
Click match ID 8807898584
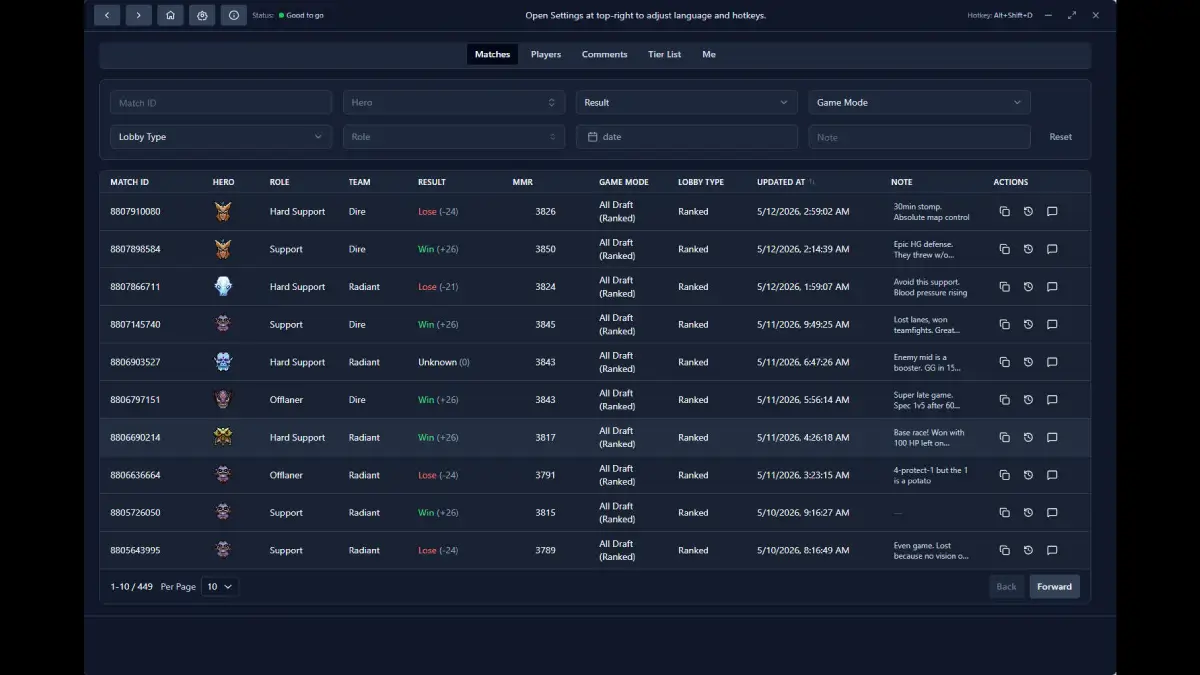click(135, 249)
